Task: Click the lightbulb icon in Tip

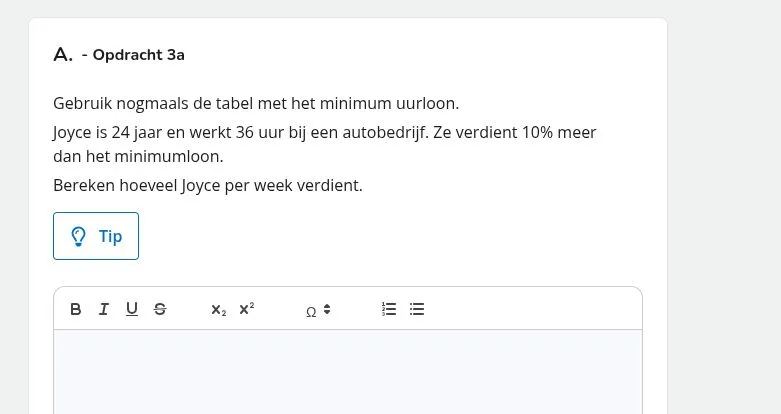Action: pyautogui.click(x=79, y=236)
